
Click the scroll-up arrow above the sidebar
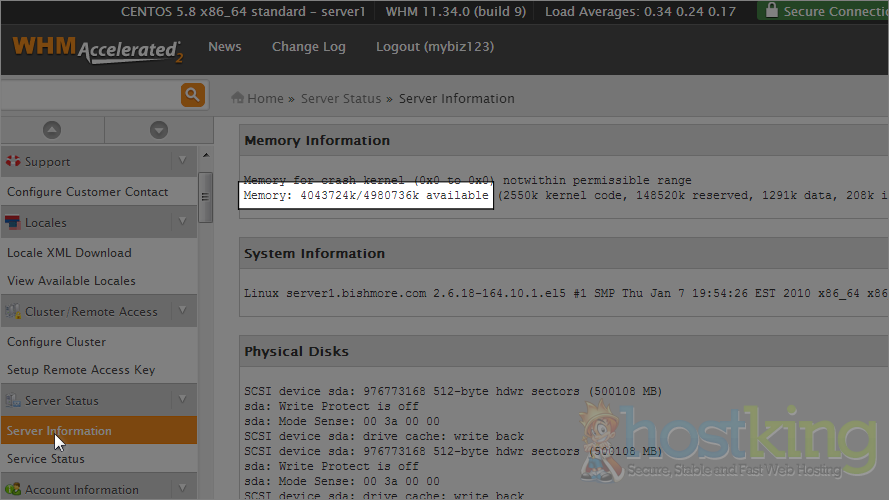52,130
